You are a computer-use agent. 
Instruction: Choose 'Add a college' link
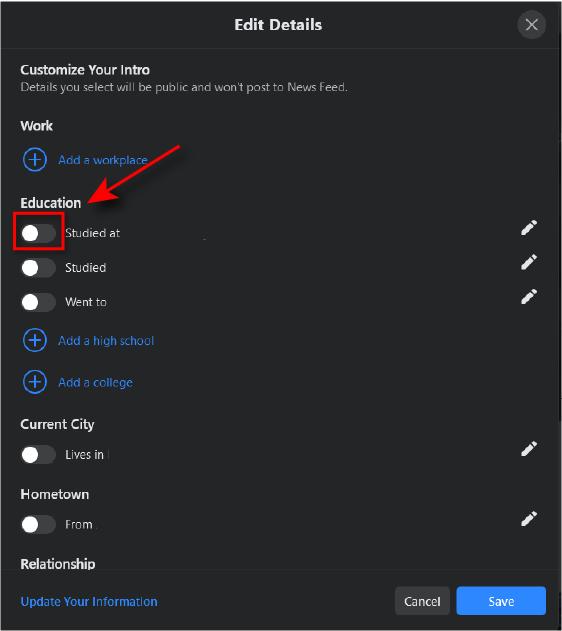[x=95, y=382]
